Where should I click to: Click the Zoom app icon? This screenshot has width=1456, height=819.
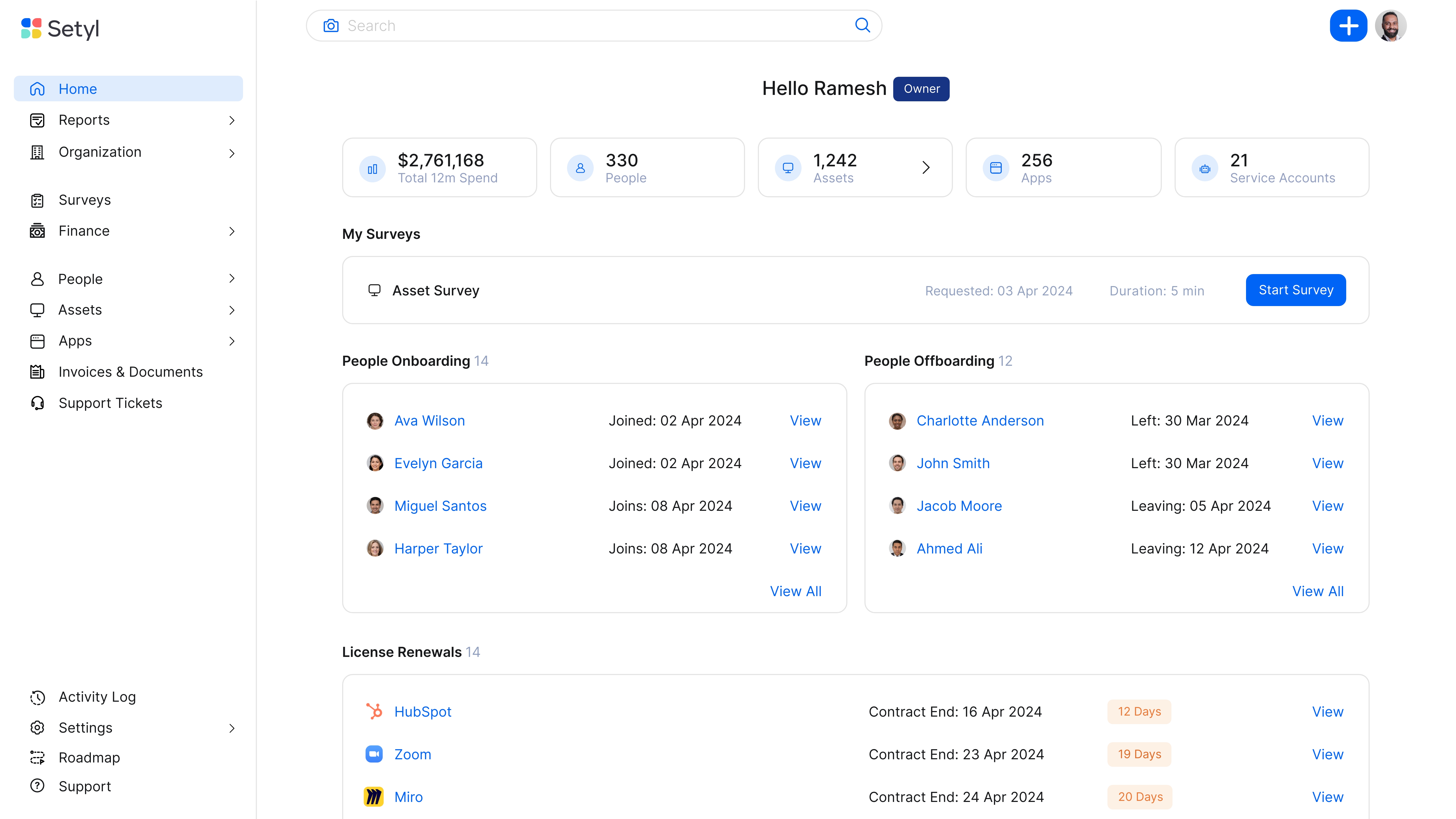[374, 754]
